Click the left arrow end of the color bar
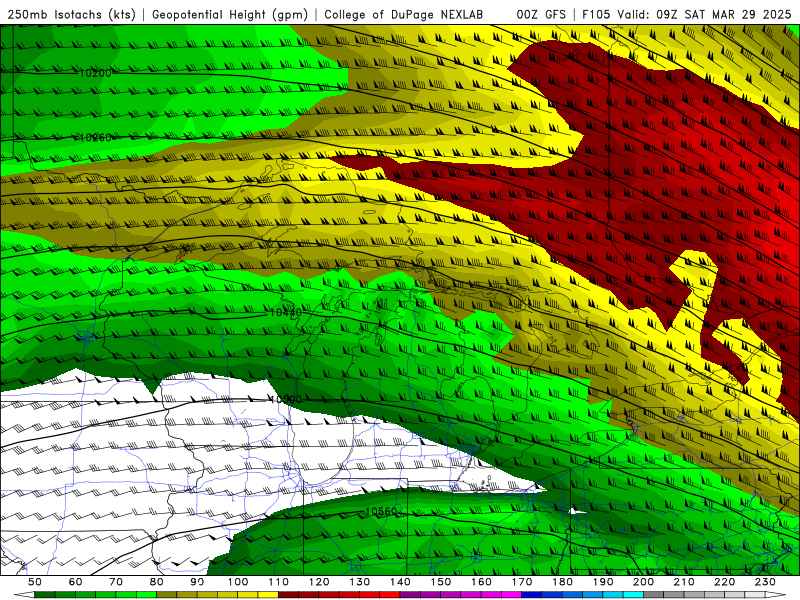 pyautogui.click(x=24, y=595)
